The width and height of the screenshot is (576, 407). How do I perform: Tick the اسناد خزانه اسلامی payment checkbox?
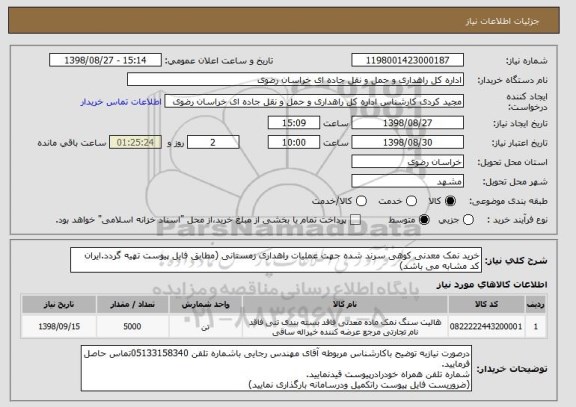point(355,220)
